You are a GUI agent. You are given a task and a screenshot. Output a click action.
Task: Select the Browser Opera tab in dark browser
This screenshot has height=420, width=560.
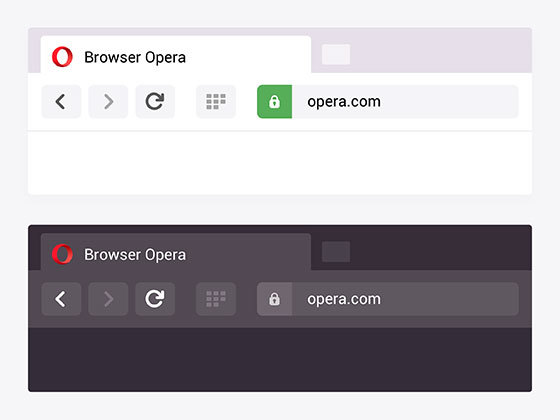(x=176, y=252)
